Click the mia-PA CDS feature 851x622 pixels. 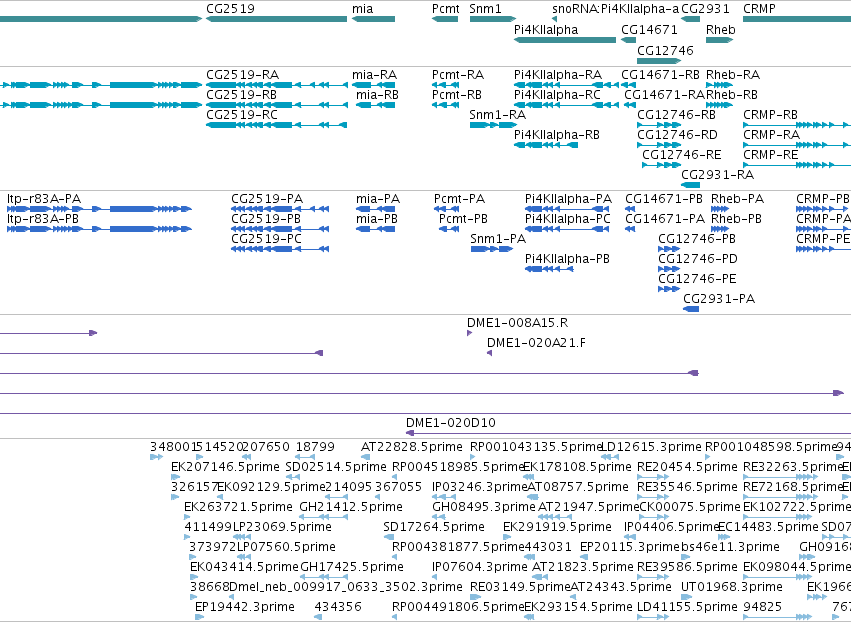(x=376, y=209)
